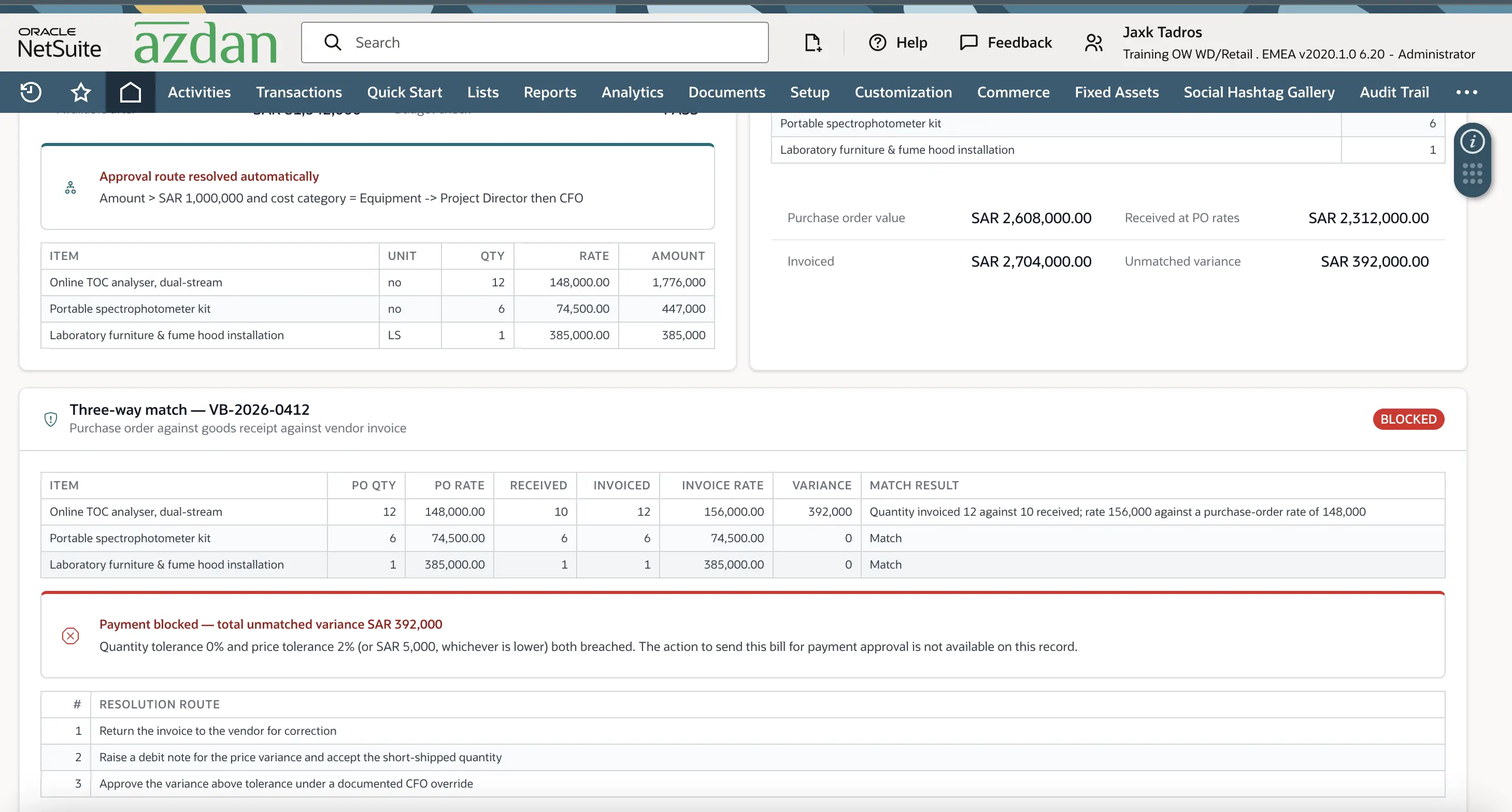The width and height of the screenshot is (1512, 812).
Task: Click the VARIANCE column header
Action: 822,485
